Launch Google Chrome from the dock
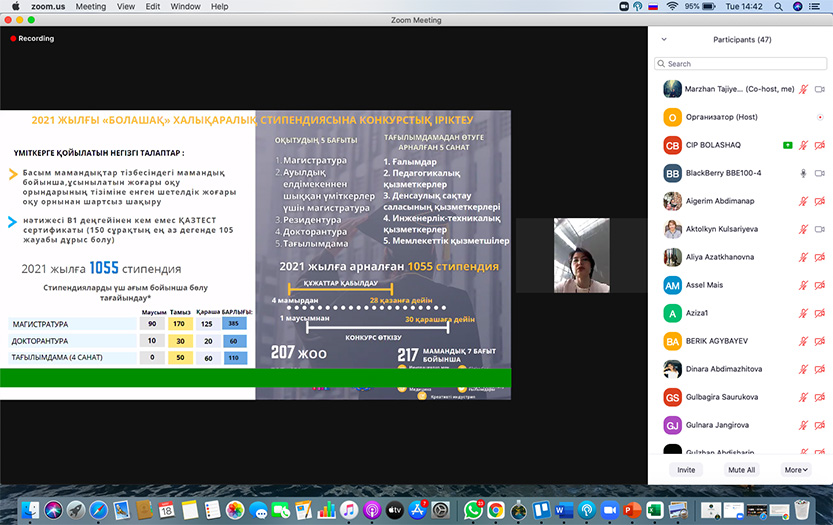Image resolution: width=833 pixels, height=525 pixels. coord(495,509)
